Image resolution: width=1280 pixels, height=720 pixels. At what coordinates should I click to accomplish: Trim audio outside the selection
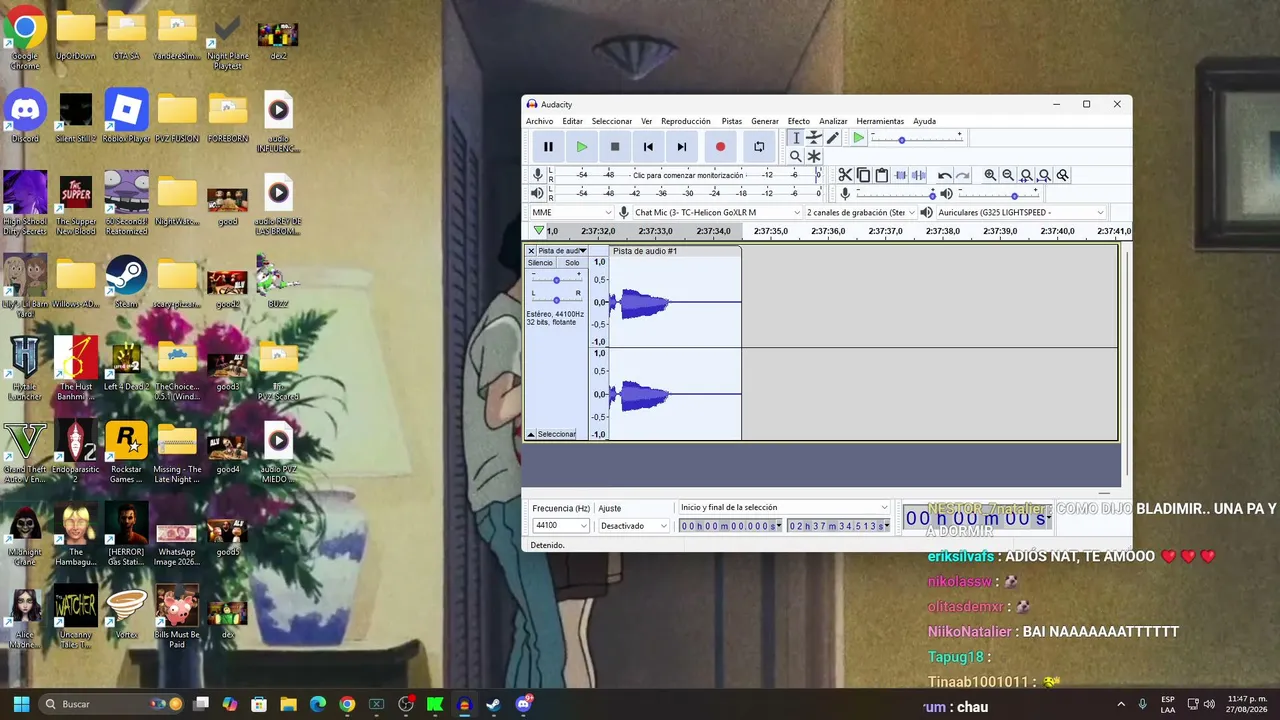point(900,175)
